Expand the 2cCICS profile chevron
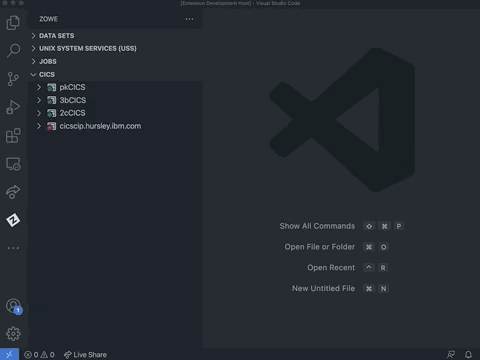480x360 pixels. [39, 113]
